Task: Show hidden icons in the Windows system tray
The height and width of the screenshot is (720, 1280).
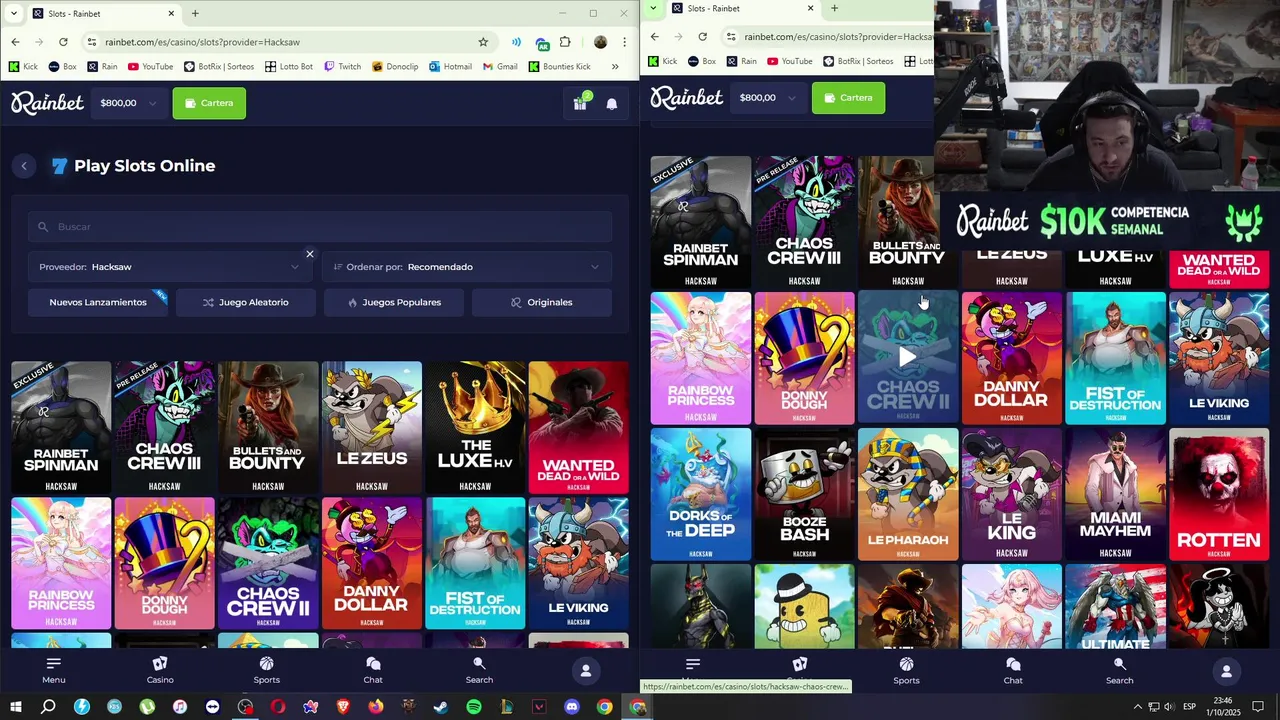Action: (x=1137, y=707)
